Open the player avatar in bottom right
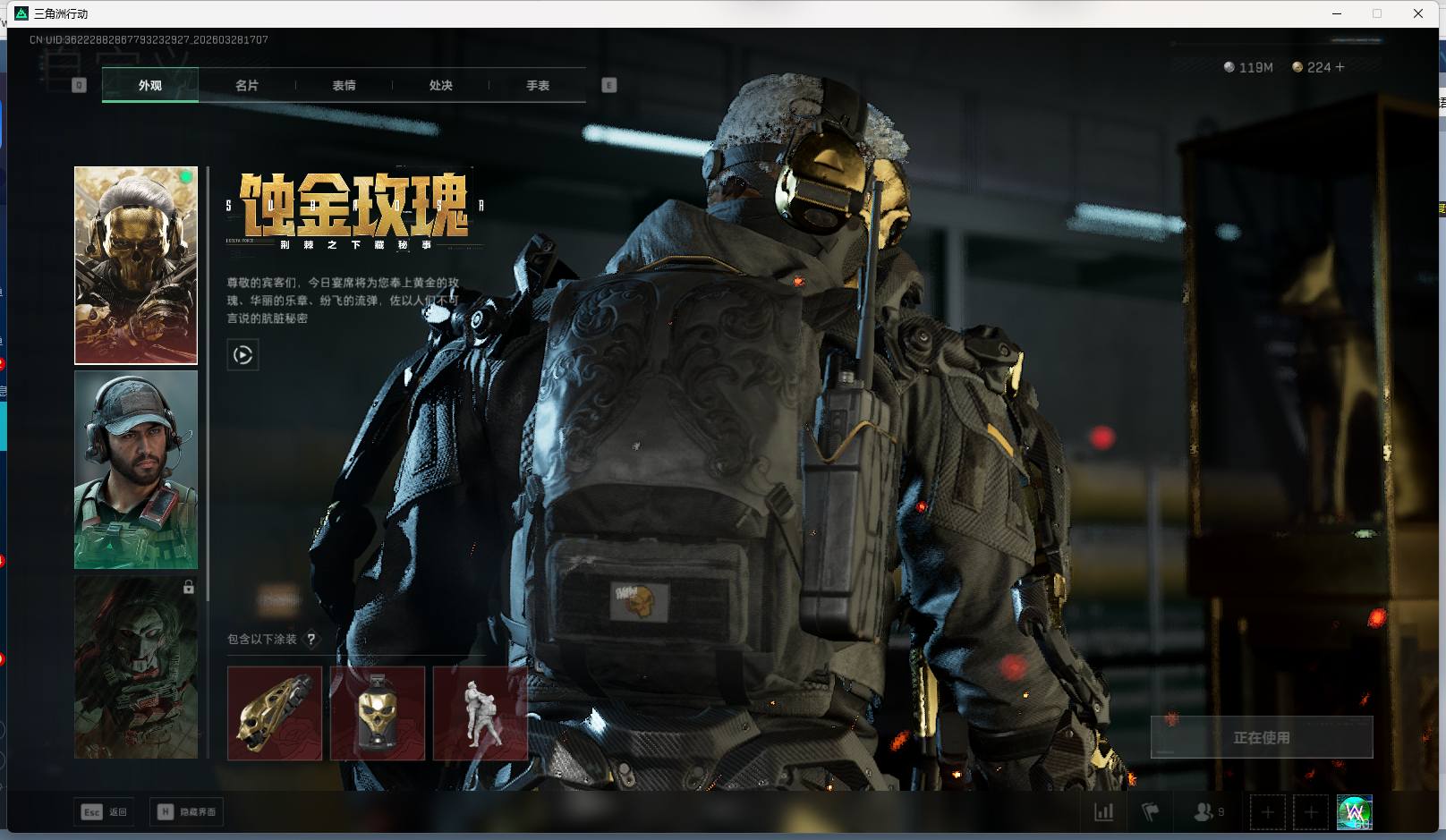 1354,812
